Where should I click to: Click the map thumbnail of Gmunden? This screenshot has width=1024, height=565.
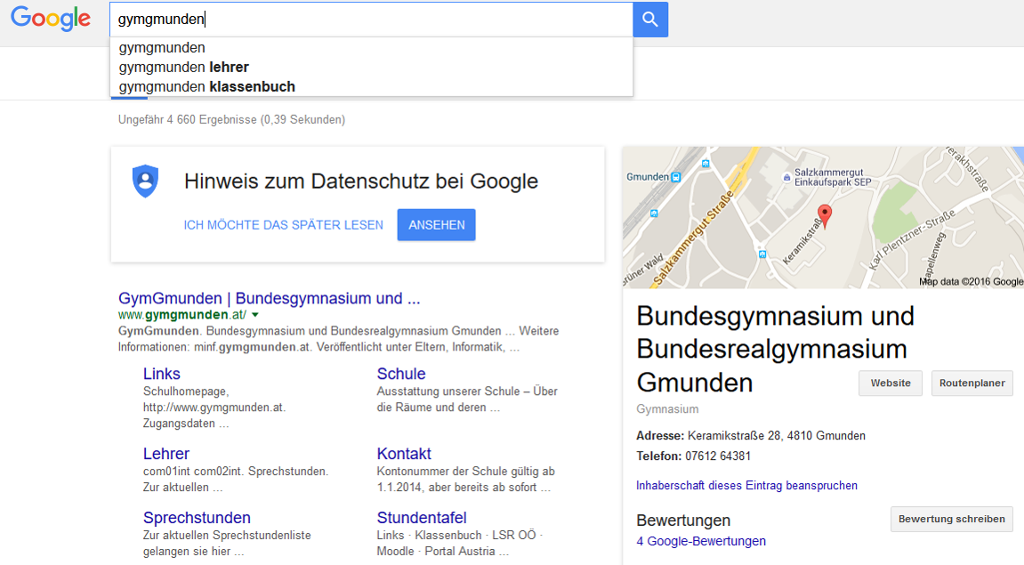[823, 218]
